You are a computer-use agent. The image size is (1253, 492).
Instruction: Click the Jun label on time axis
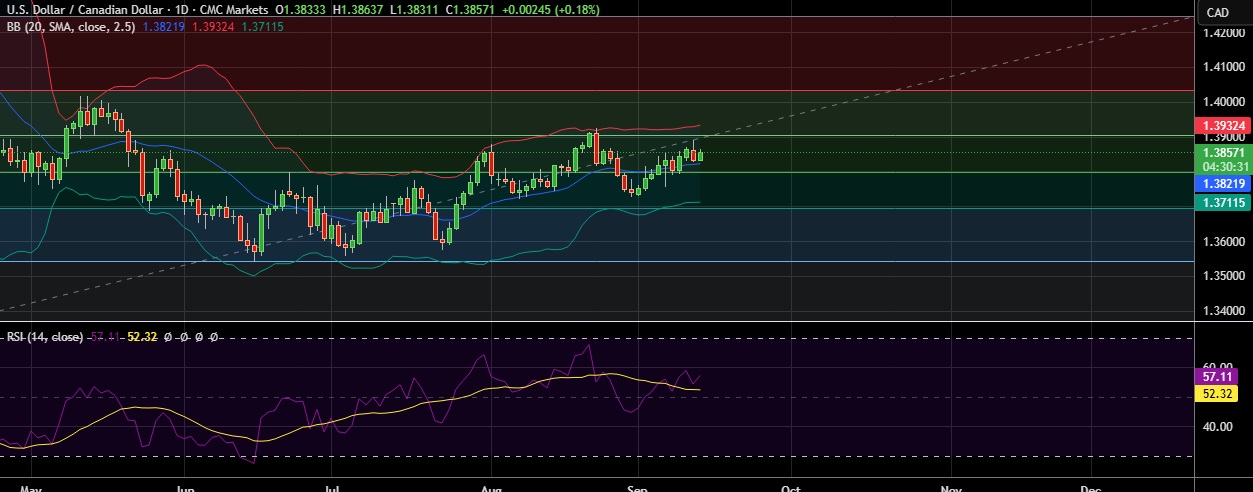click(185, 489)
